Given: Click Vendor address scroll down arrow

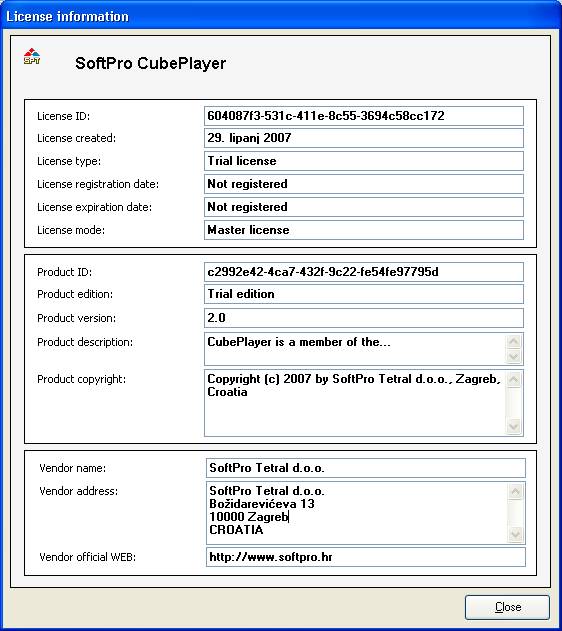Looking at the screenshot, I should point(516,534).
